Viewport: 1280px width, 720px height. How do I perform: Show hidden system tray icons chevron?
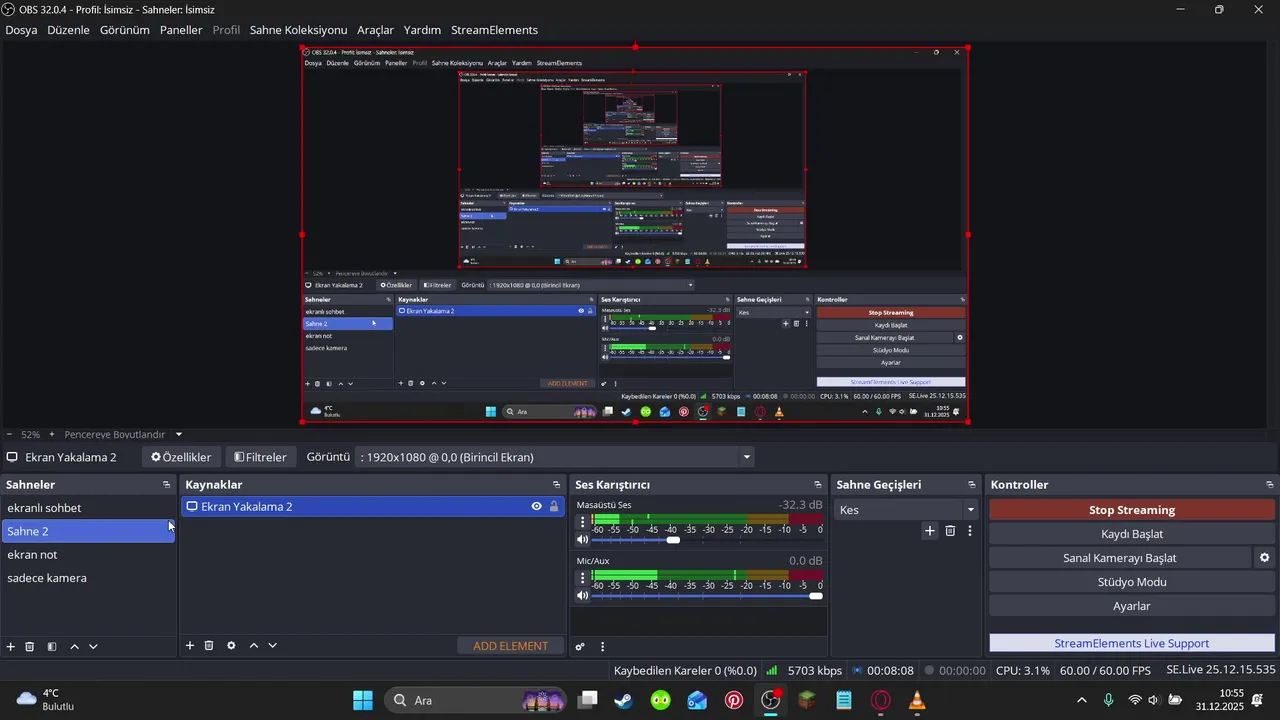click(1081, 700)
